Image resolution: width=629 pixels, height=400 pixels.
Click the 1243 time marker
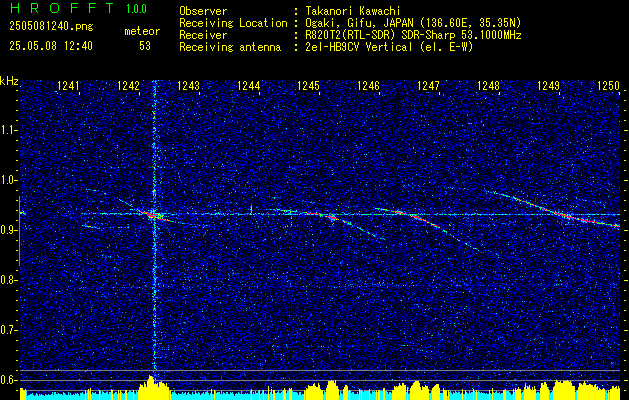188,85
